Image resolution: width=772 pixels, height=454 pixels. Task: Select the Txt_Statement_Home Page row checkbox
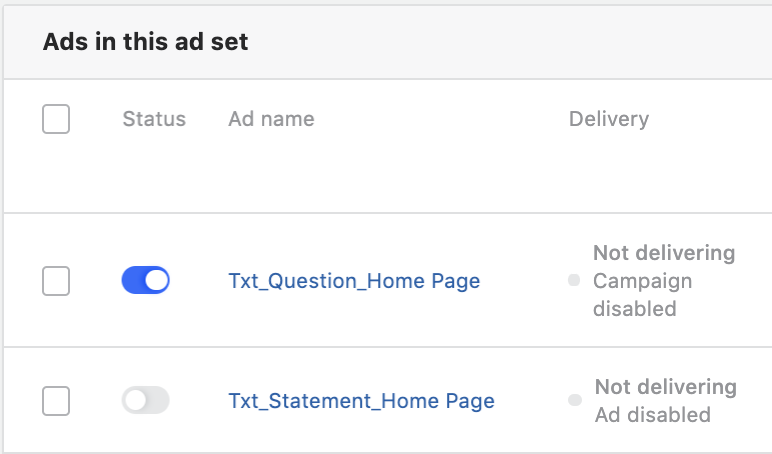56,401
